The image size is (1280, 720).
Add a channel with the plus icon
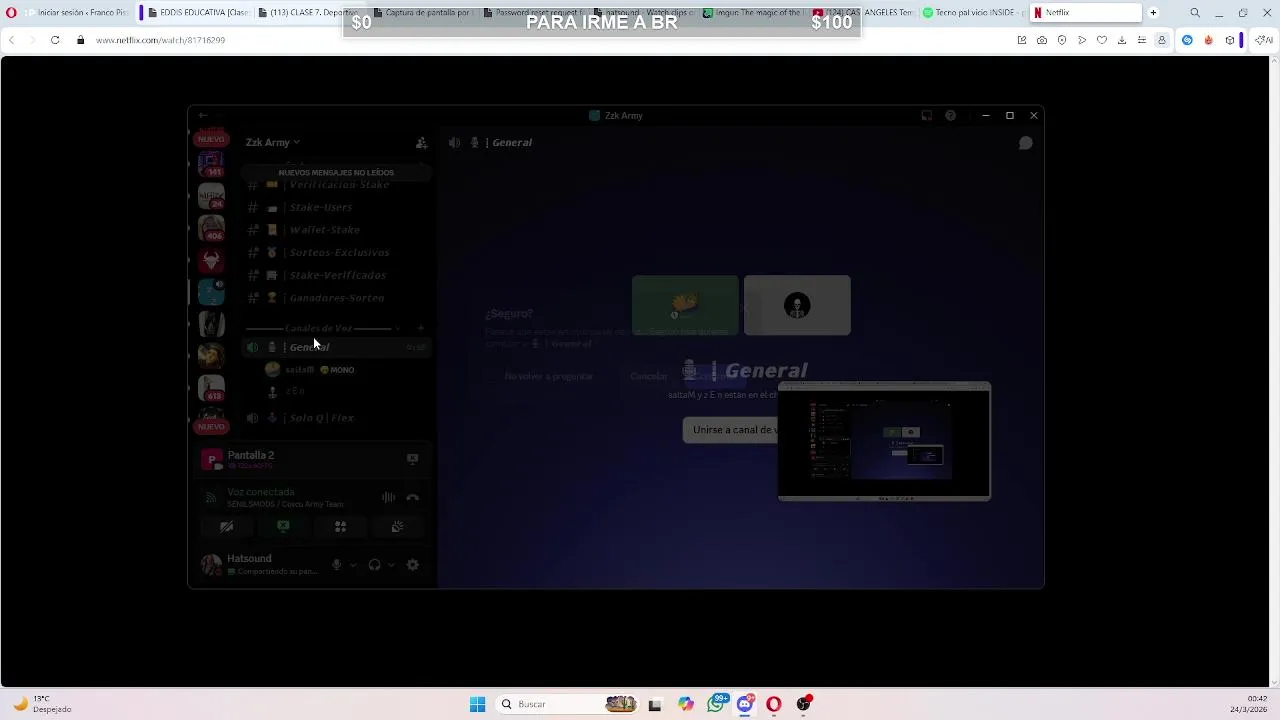(x=421, y=328)
